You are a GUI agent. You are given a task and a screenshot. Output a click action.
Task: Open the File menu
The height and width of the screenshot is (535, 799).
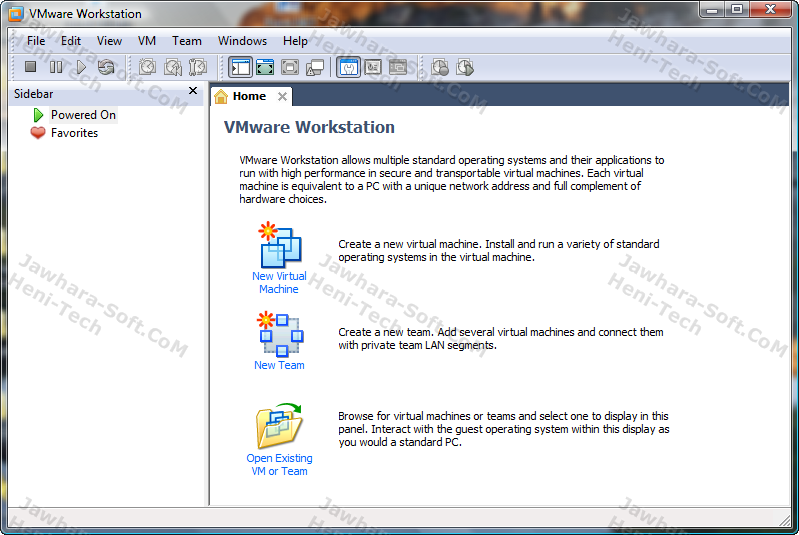pyautogui.click(x=36, y=41)
